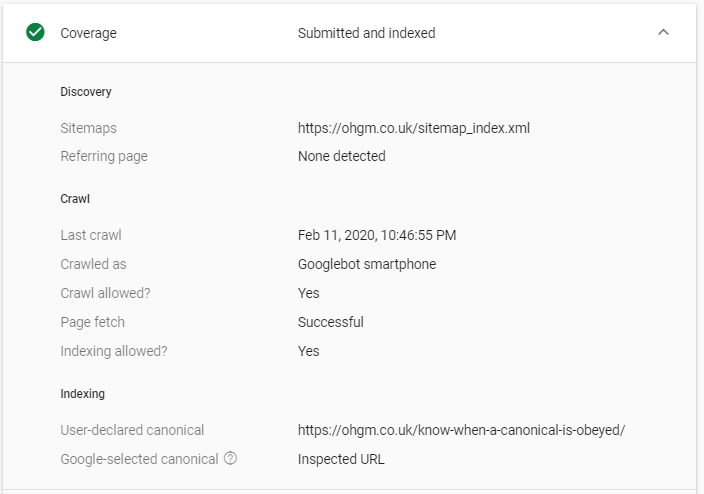Click the user-declared canonical URL
The width and height of the screenshot is (704, 494).
pyautogui.click(x=461, y=430)
